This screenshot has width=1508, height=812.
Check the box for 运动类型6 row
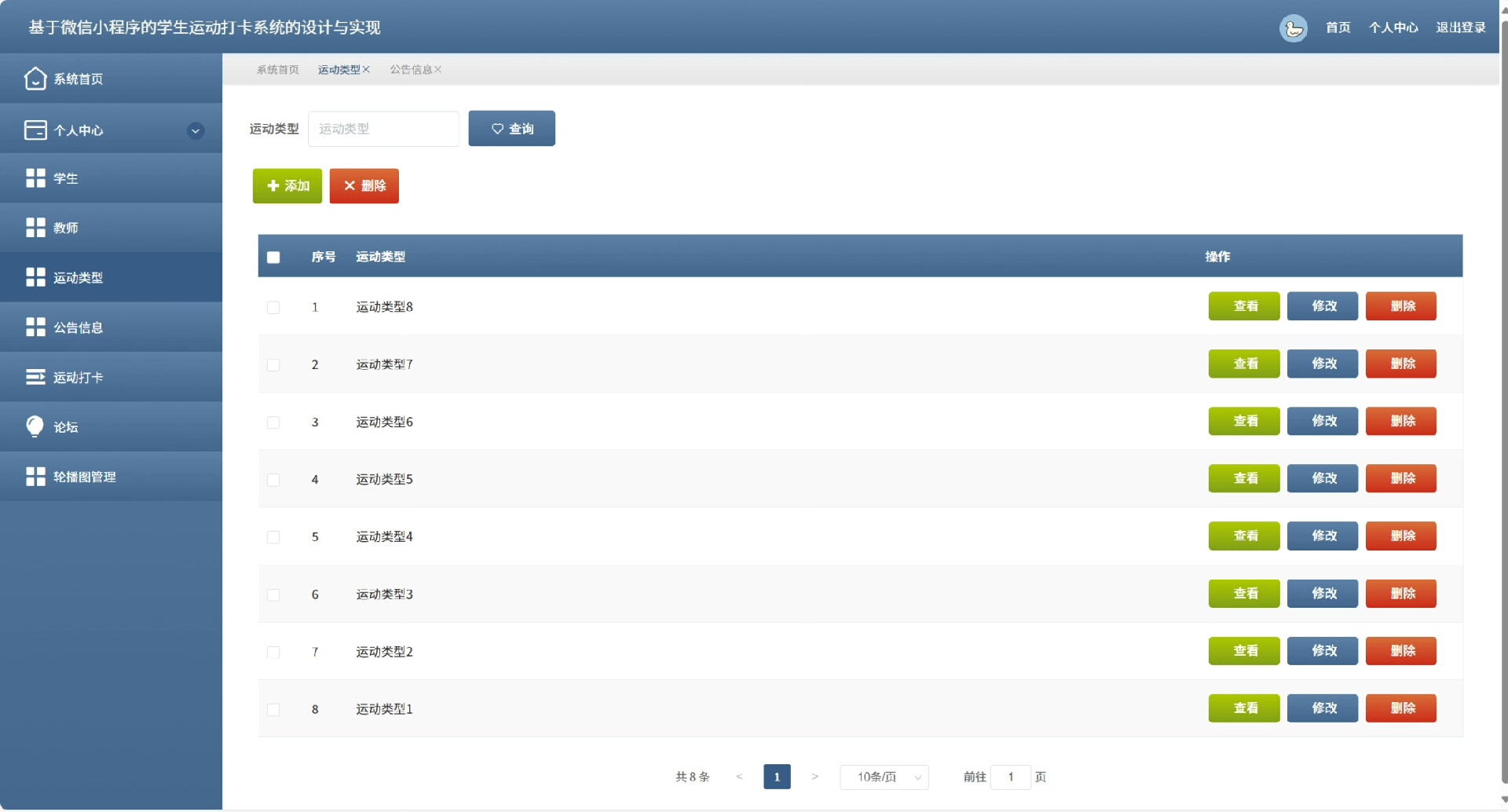pos(273,422)
